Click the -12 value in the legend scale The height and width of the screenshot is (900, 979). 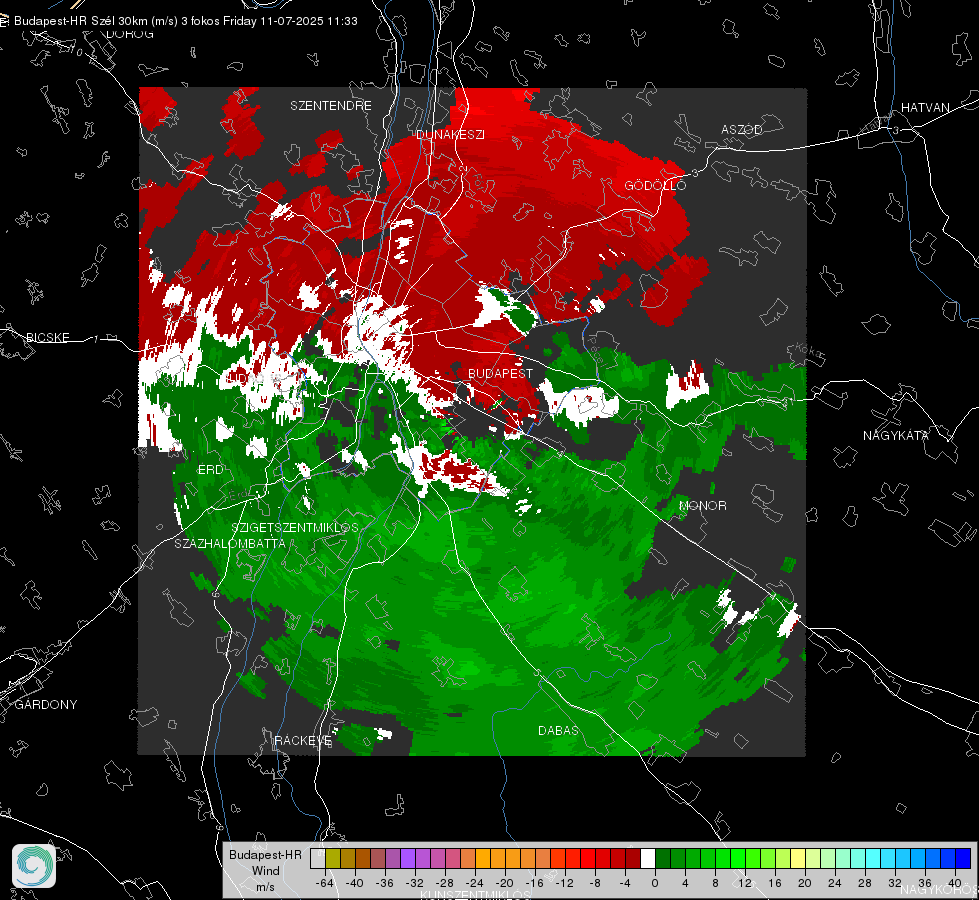(x=564, y=883)
